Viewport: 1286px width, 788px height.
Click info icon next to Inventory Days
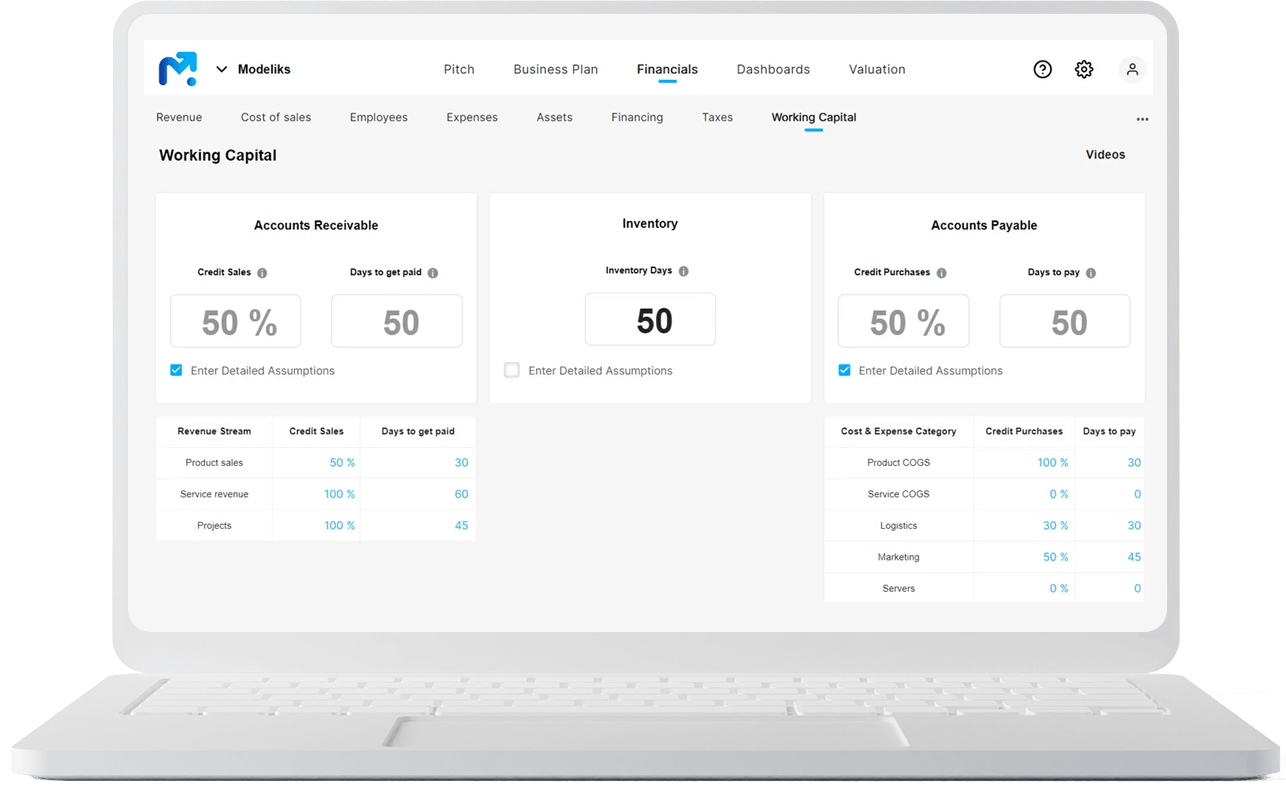(x=683, y=271)
